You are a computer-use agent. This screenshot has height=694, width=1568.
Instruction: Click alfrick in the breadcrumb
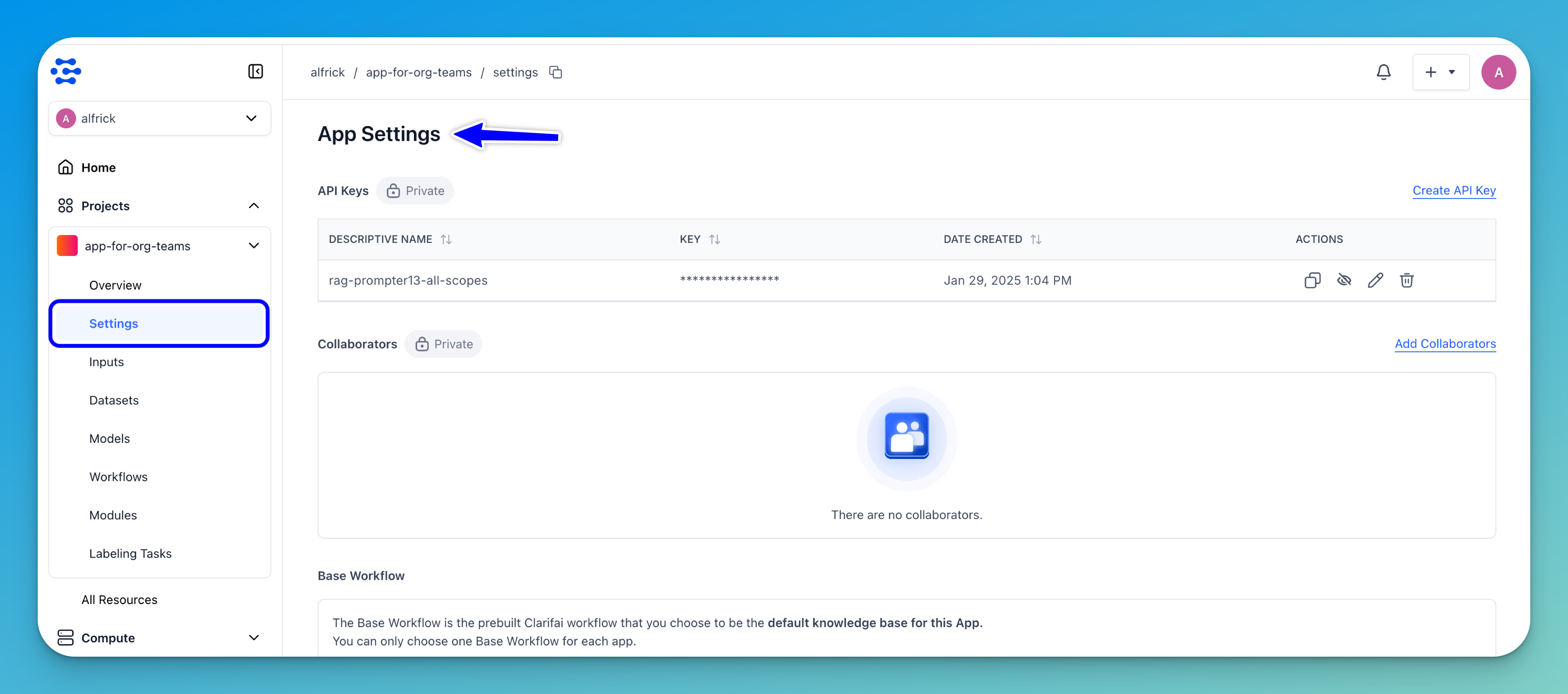[x=327, y=72]
